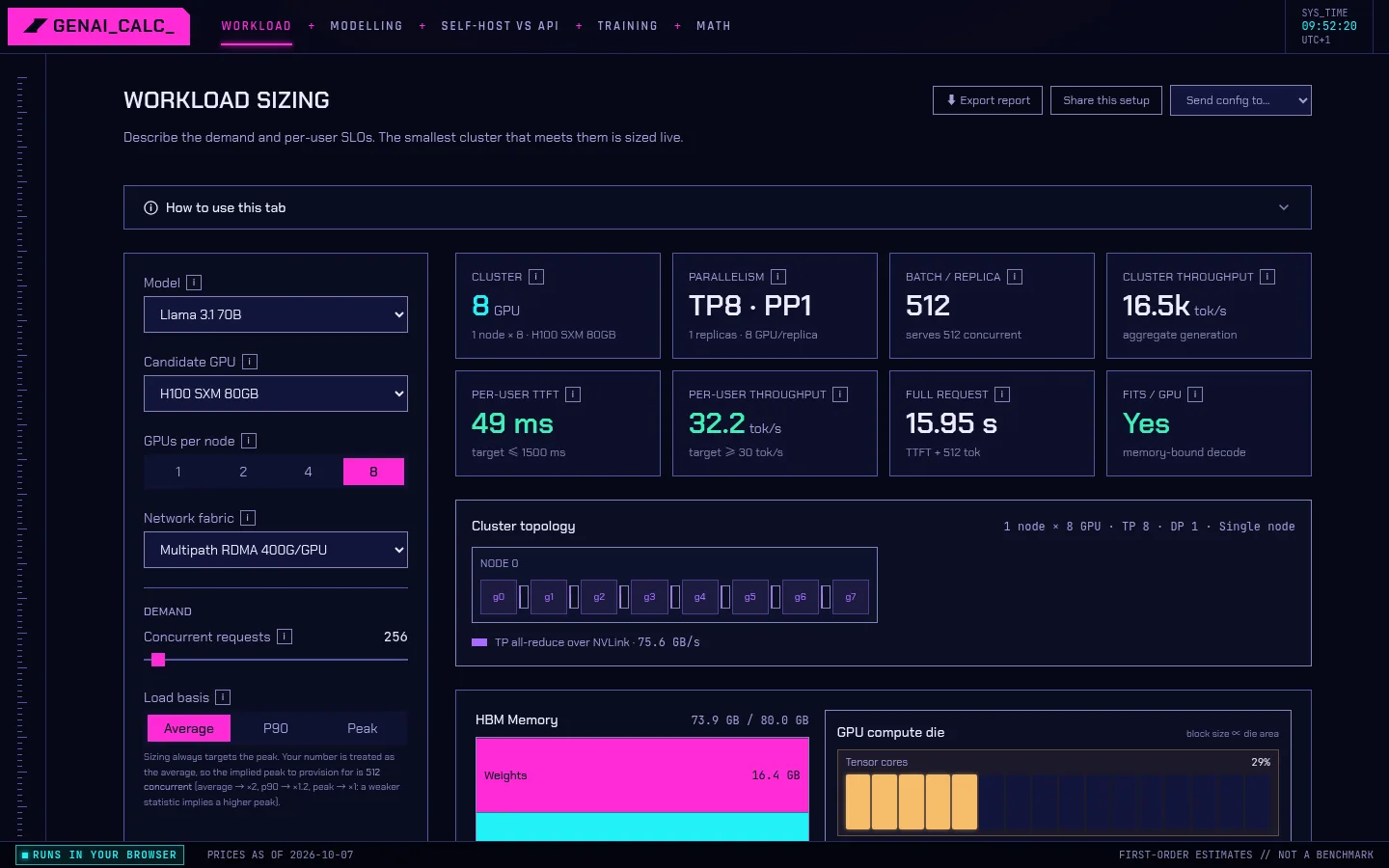Select Peak load basis
1389x868 pixels.
363,728
